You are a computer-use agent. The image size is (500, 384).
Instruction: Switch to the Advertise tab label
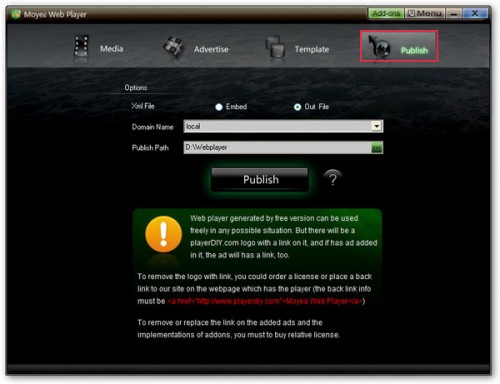pos(211,49)
